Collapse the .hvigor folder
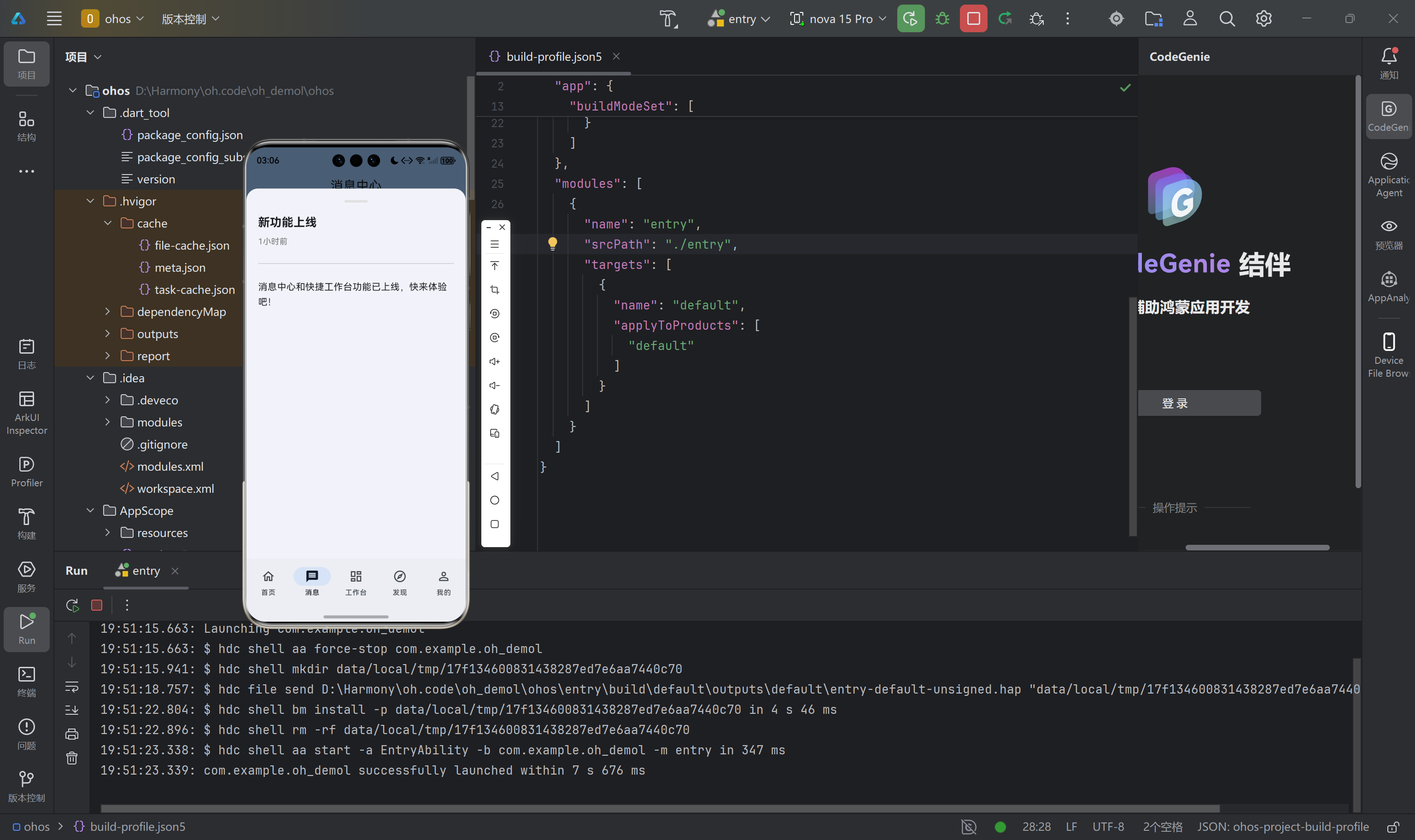 [91, 202]
